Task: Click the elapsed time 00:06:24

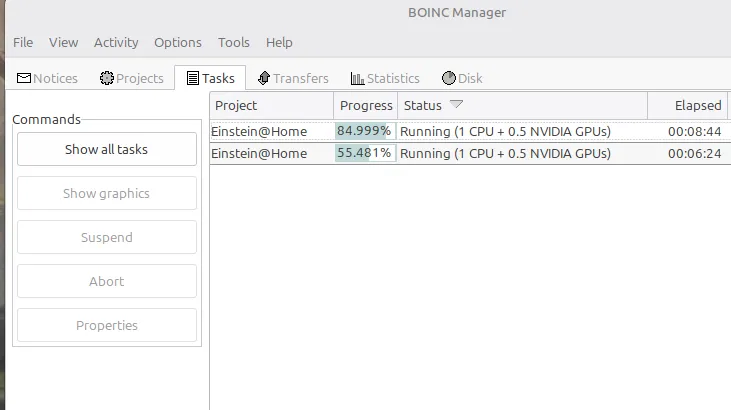Action: [x=695, y=153]
